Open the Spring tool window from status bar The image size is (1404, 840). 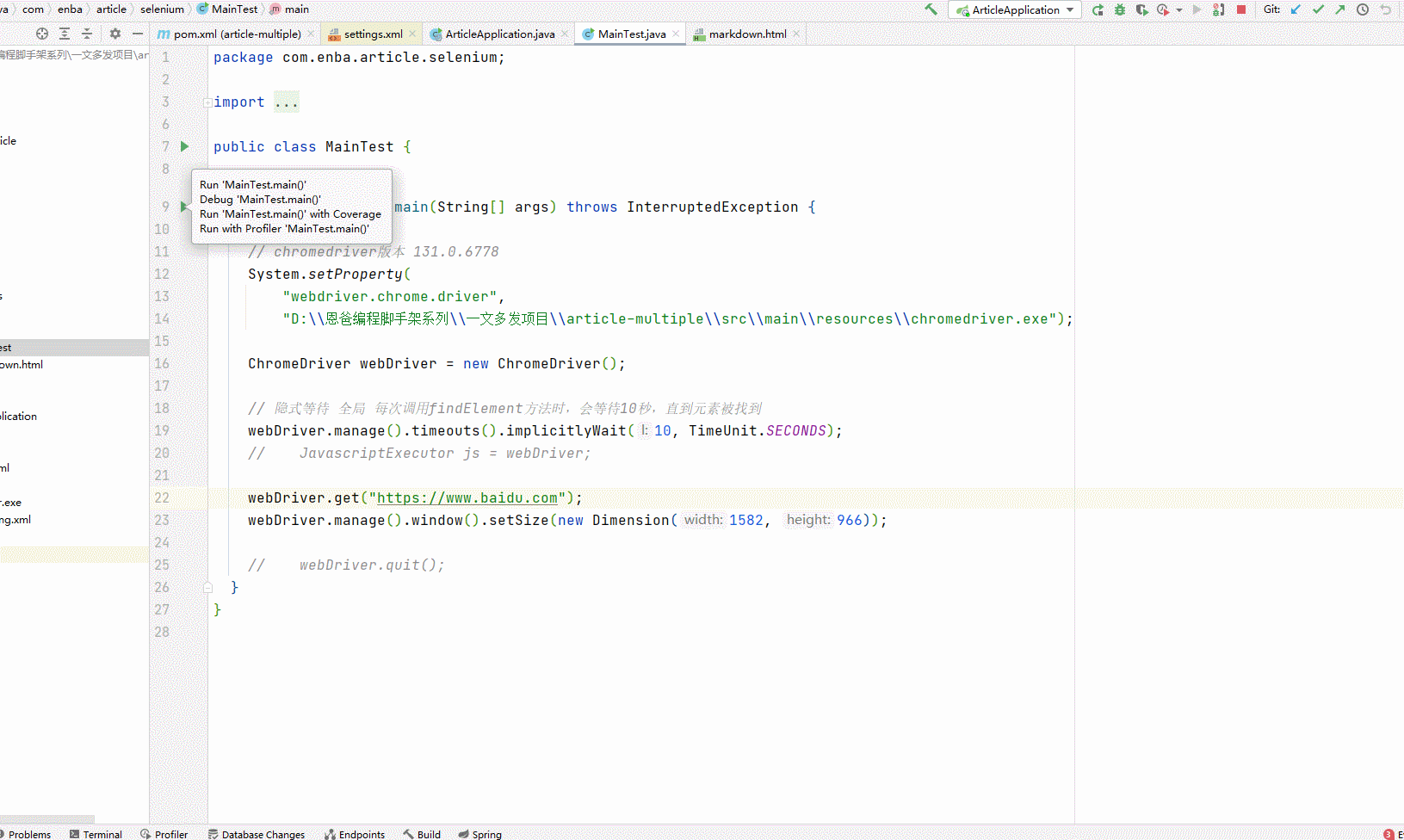click(479, 834)
